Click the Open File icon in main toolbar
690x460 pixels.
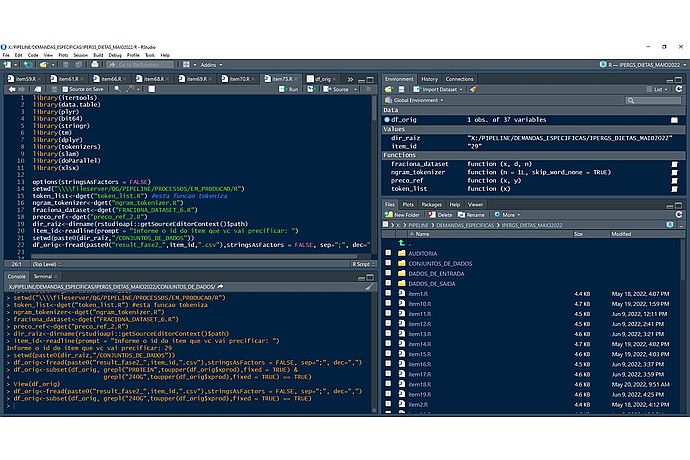[x=43, y=65]
